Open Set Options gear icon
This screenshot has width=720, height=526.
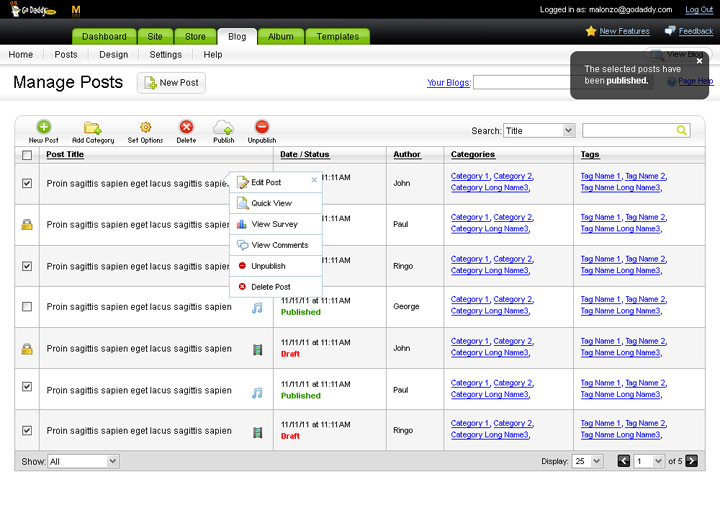coord(145,127)
